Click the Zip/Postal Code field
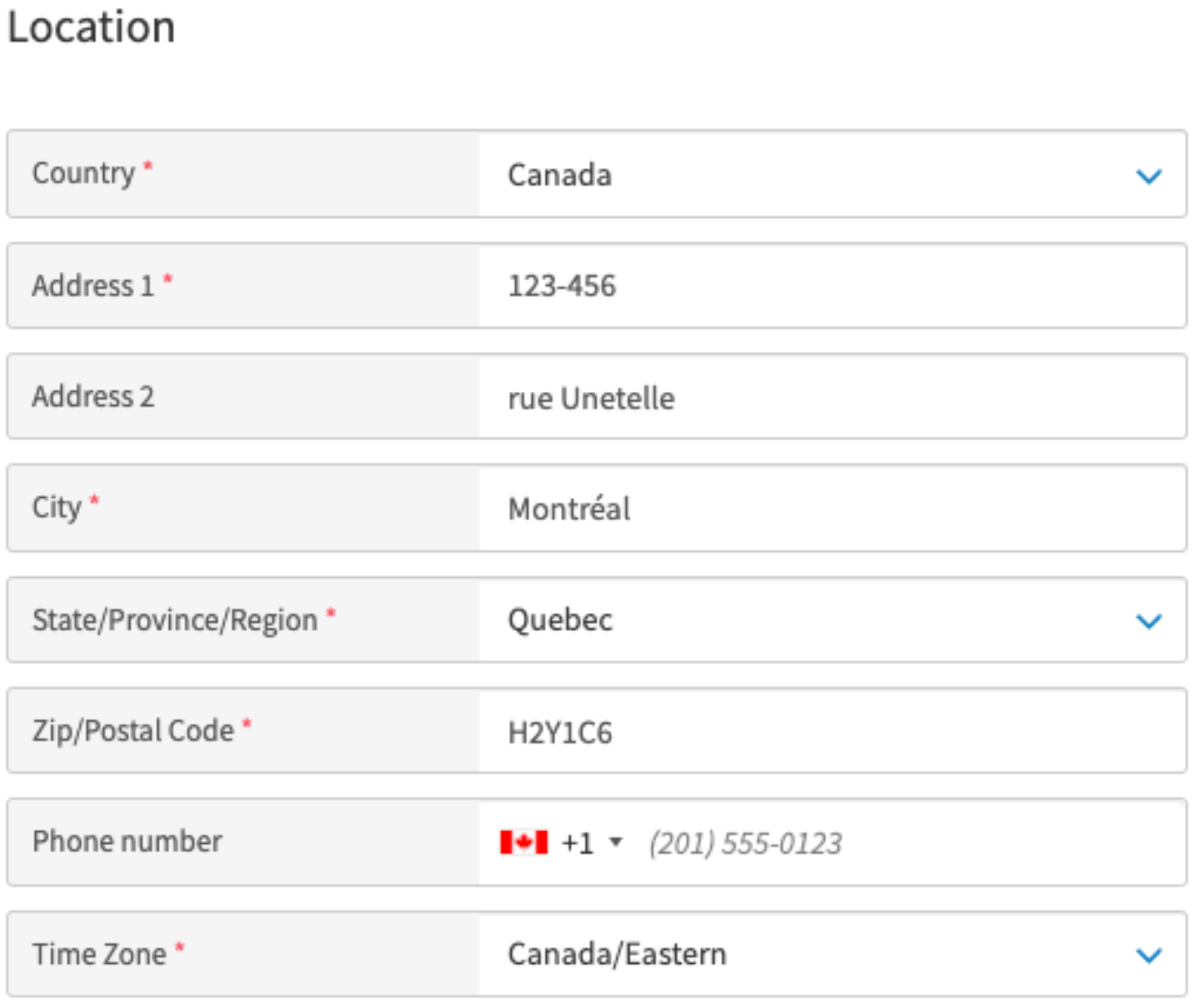 (x=832, y=732)
